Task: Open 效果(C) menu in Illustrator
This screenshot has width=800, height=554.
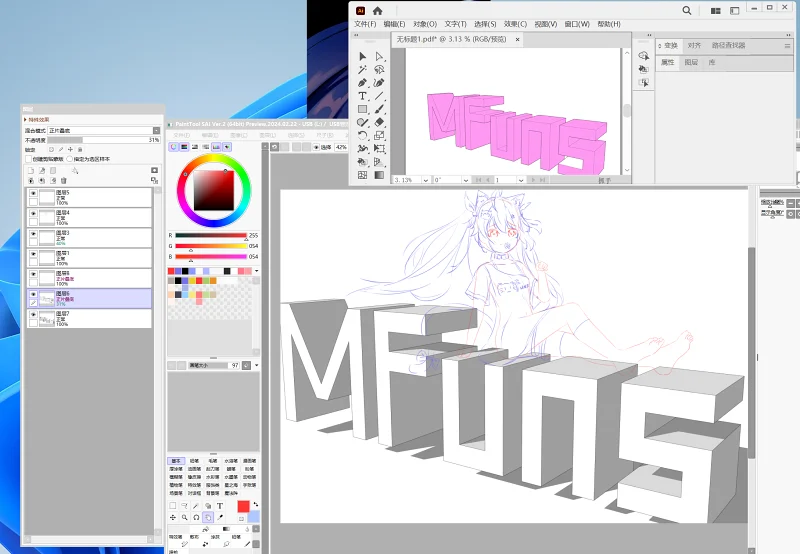Action: [x=515, y=24]
